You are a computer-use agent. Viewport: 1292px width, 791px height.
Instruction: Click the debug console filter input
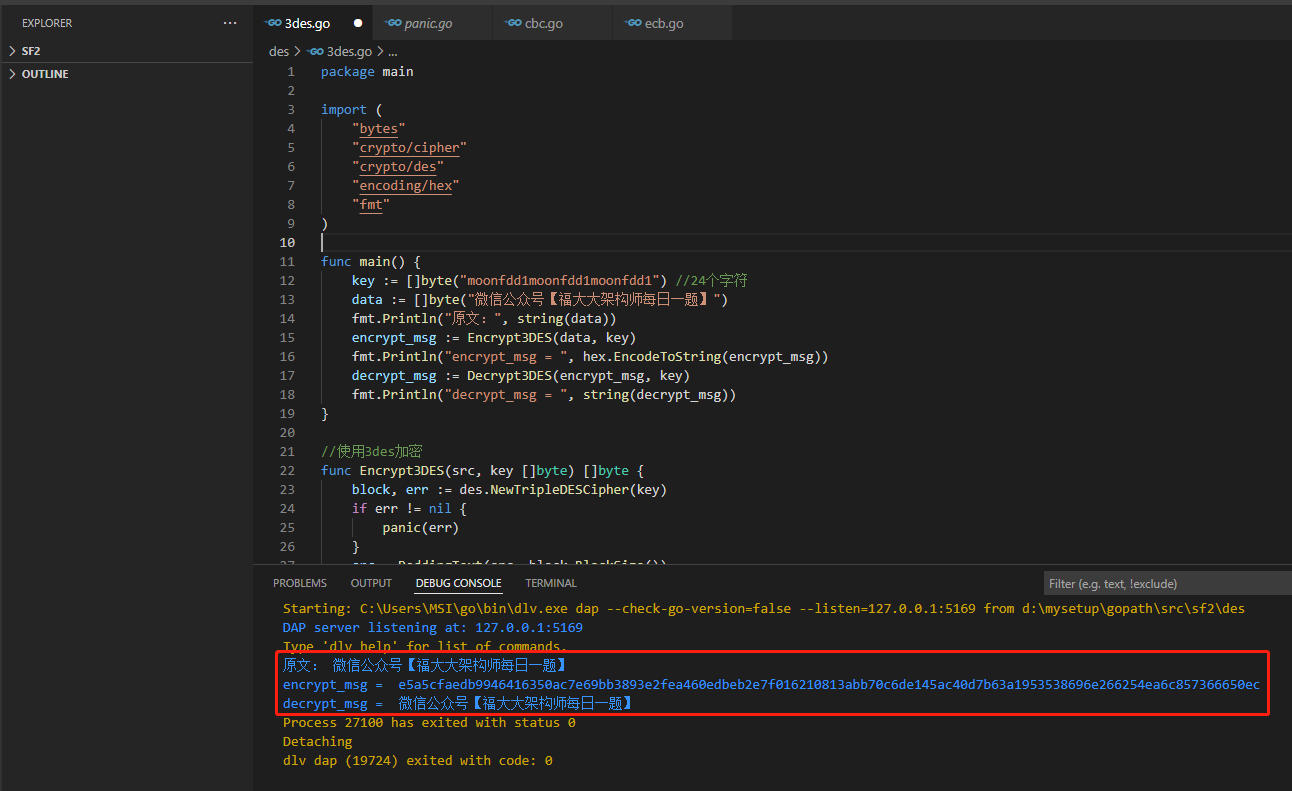point(1167,583)
